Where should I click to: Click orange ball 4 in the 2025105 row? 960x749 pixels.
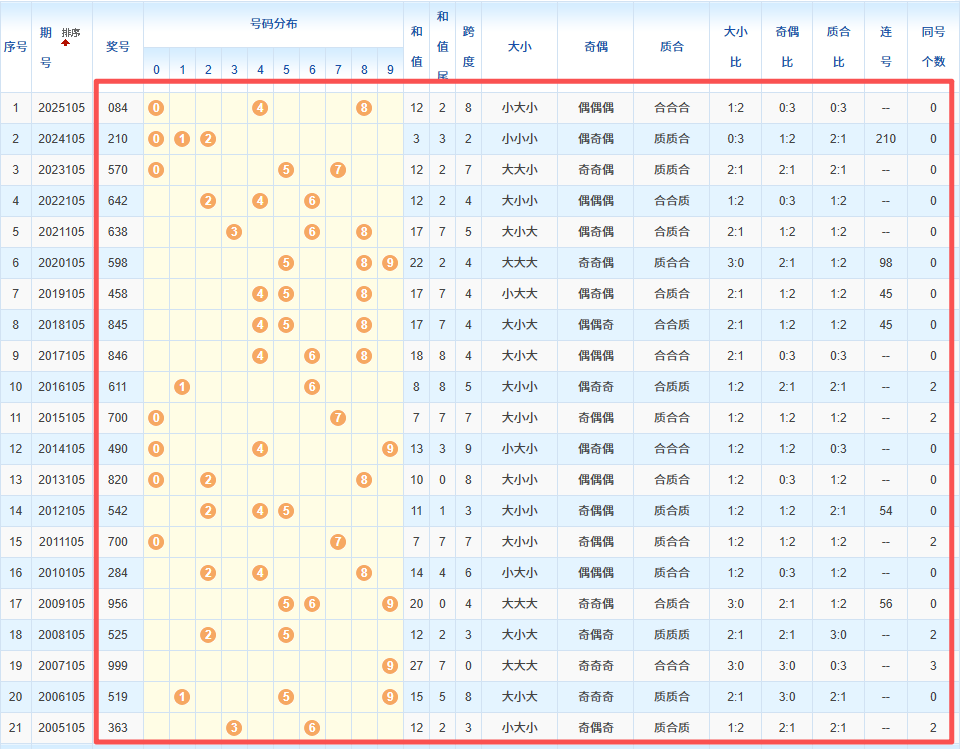[x=260, y=108]
